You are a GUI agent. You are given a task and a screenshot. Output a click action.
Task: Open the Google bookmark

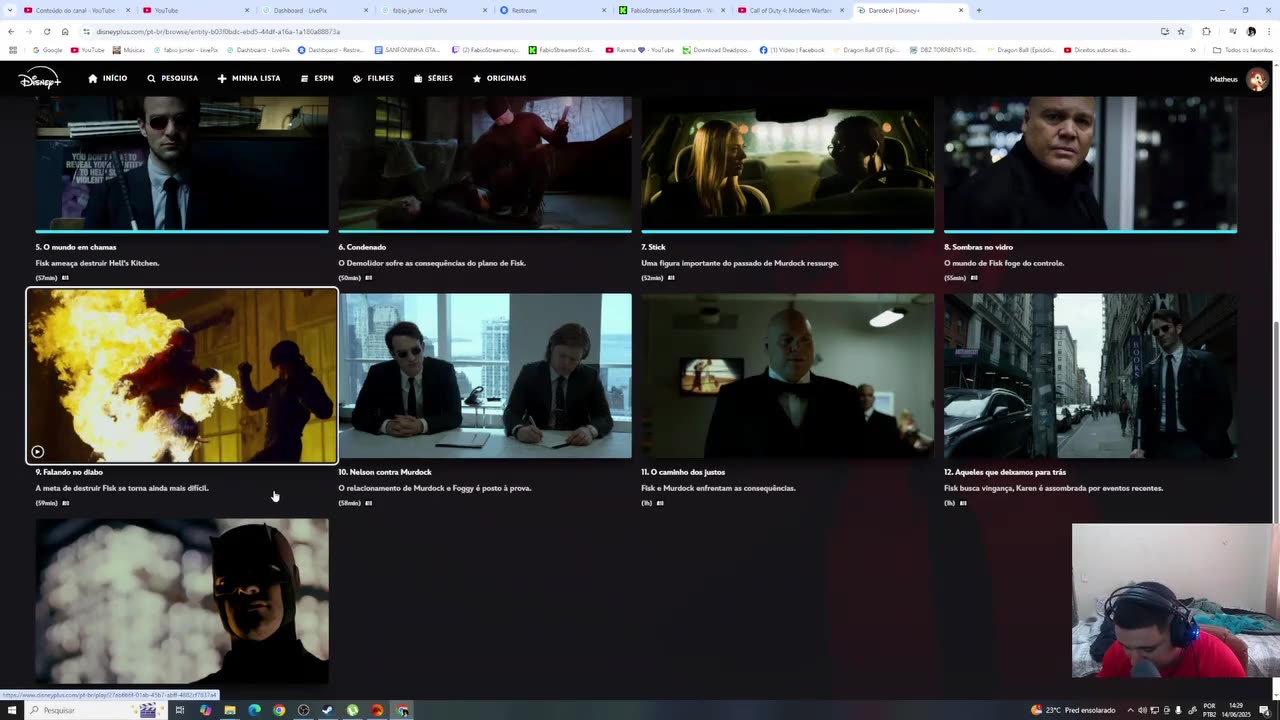pyautogui.click(x=47, y=49)
